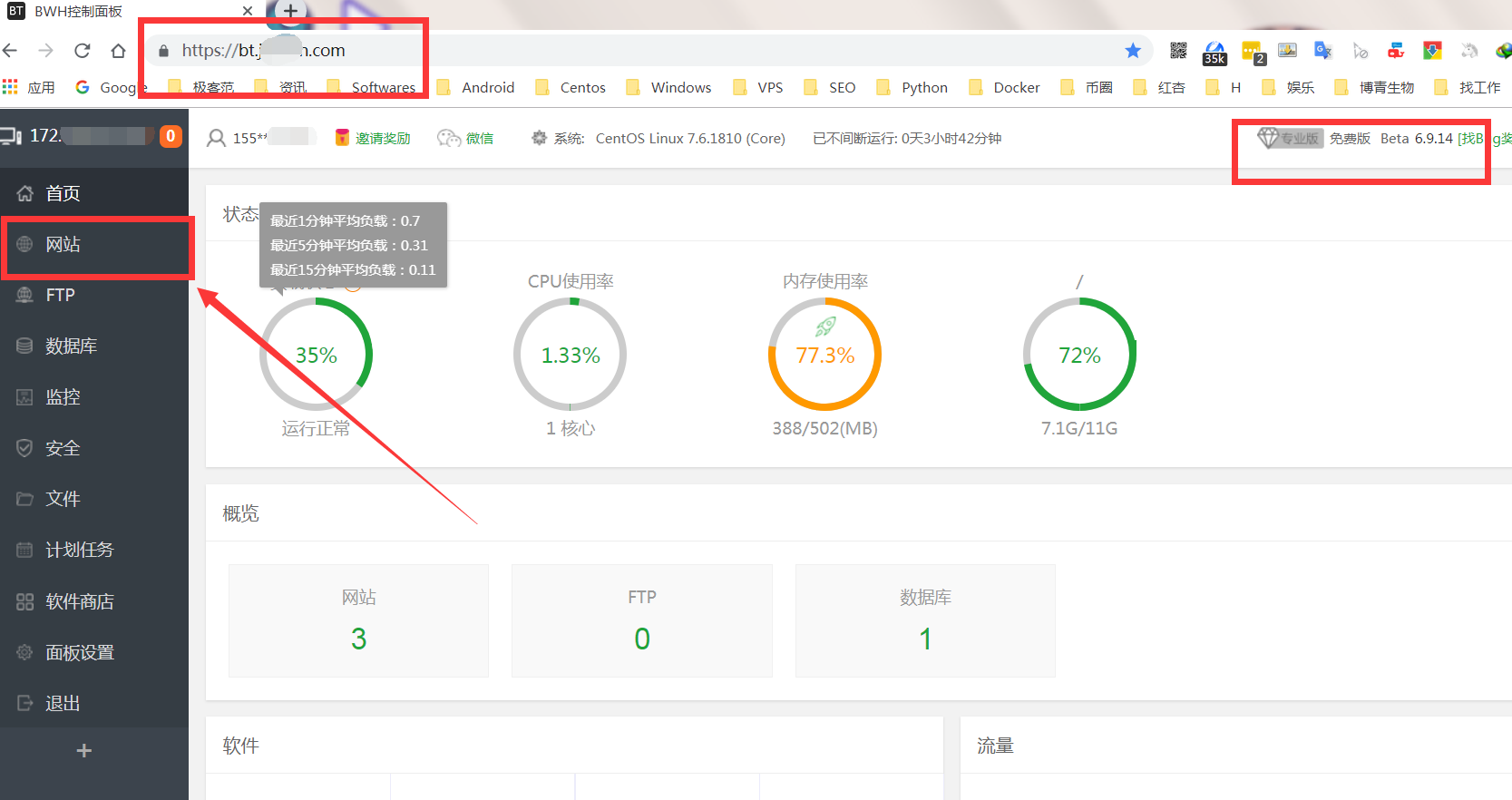Click the orange notification badge showing 0
The width and height of the screenshot is (1512, 800).
[x=171, y=136]
